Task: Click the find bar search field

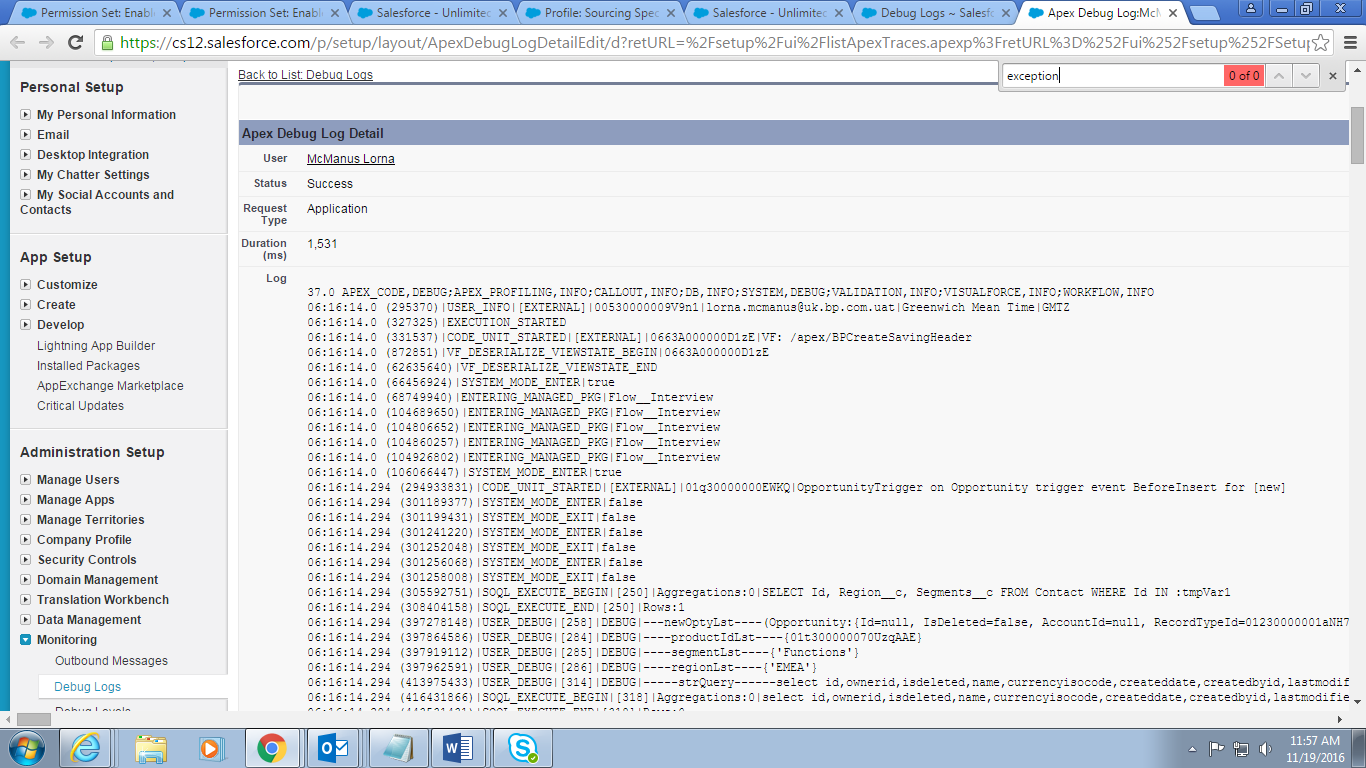Action: click(x=1112, y=75)
